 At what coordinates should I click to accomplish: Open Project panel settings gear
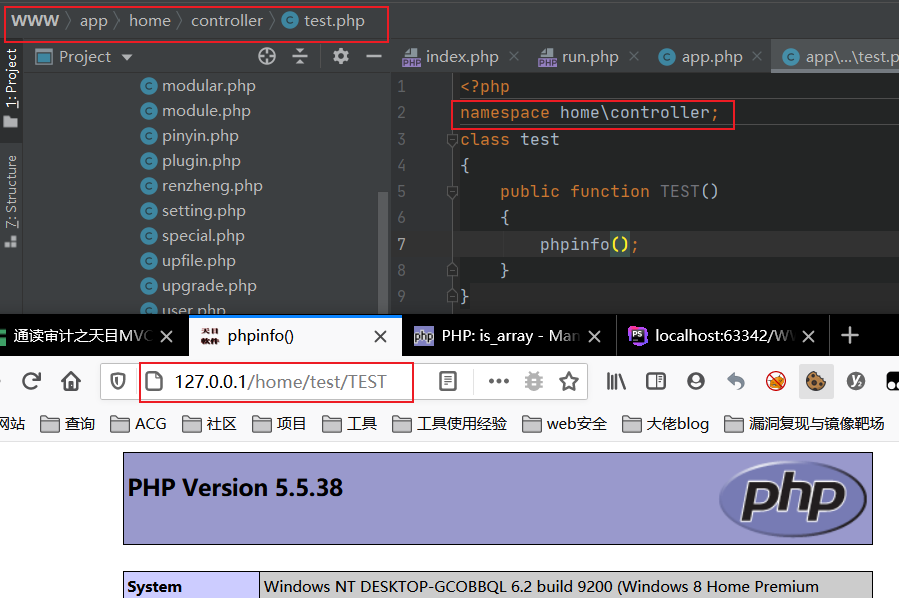click(x=341, y=56)
